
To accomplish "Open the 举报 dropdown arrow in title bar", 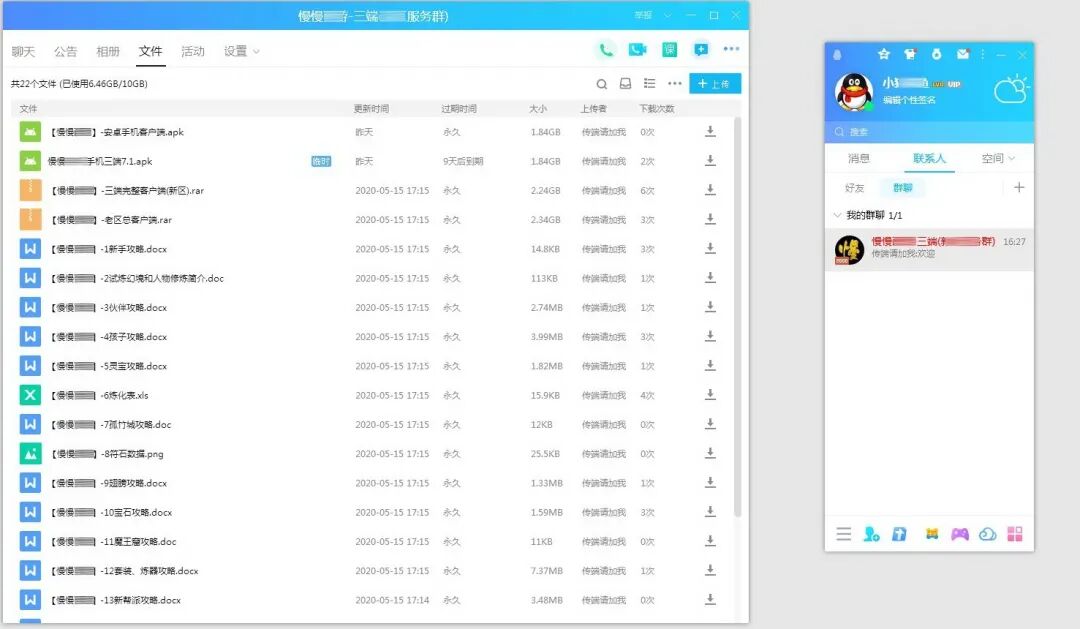I will (x=667, y=15).
